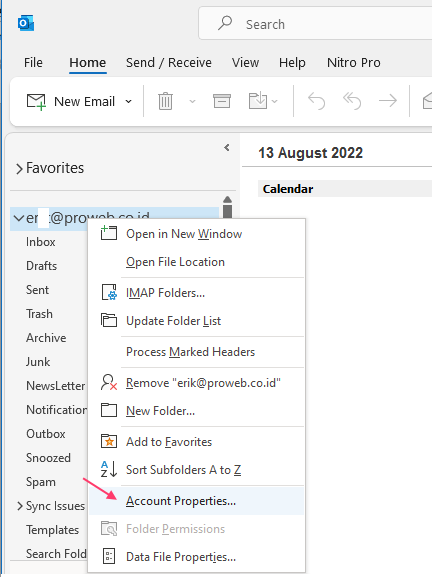432x577 pixels.
Task: Open the Delete options dropdown arrow
Action: tap(192, 101)
